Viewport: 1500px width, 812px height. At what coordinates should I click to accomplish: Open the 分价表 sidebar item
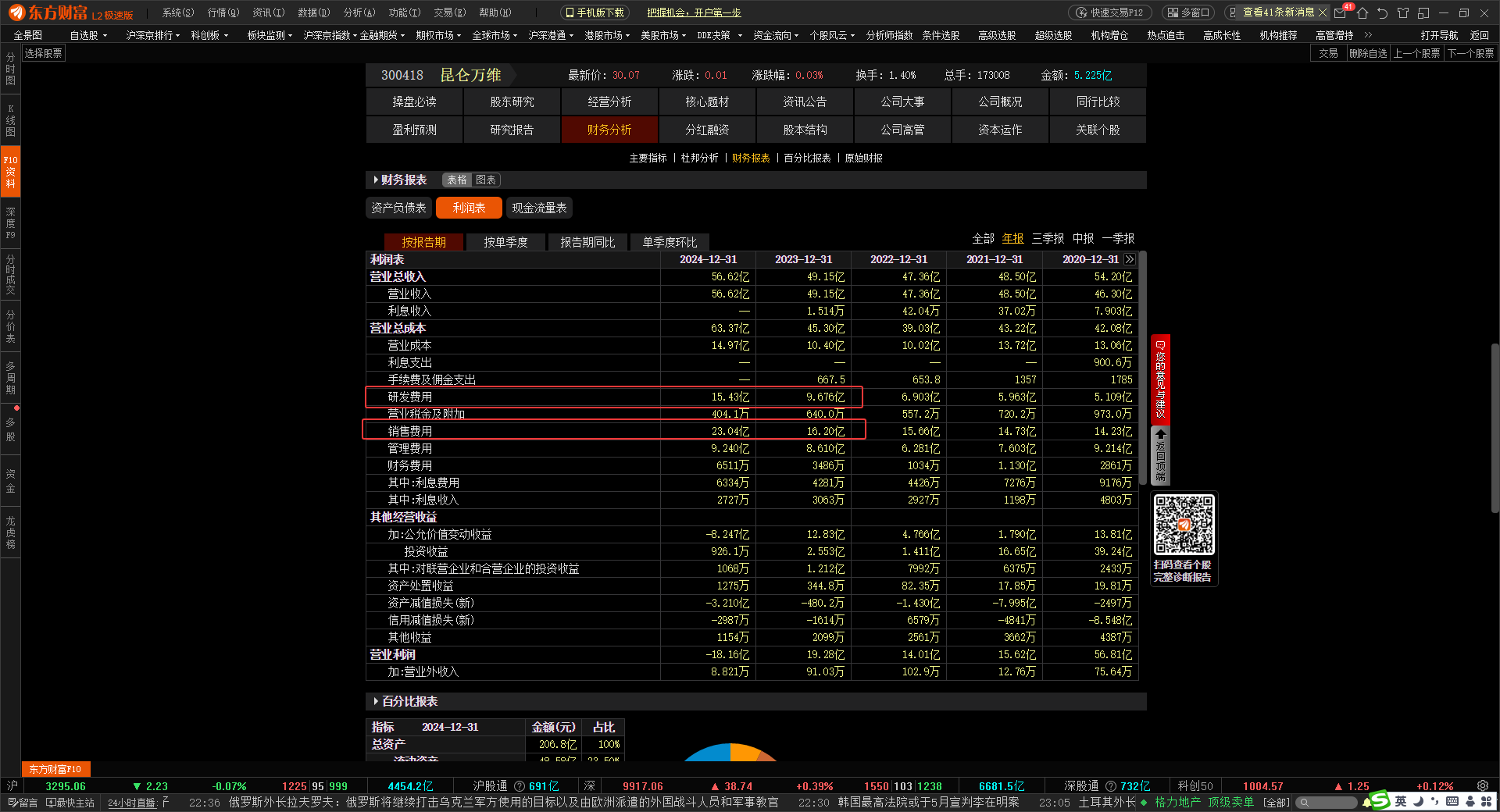(10, 326)
